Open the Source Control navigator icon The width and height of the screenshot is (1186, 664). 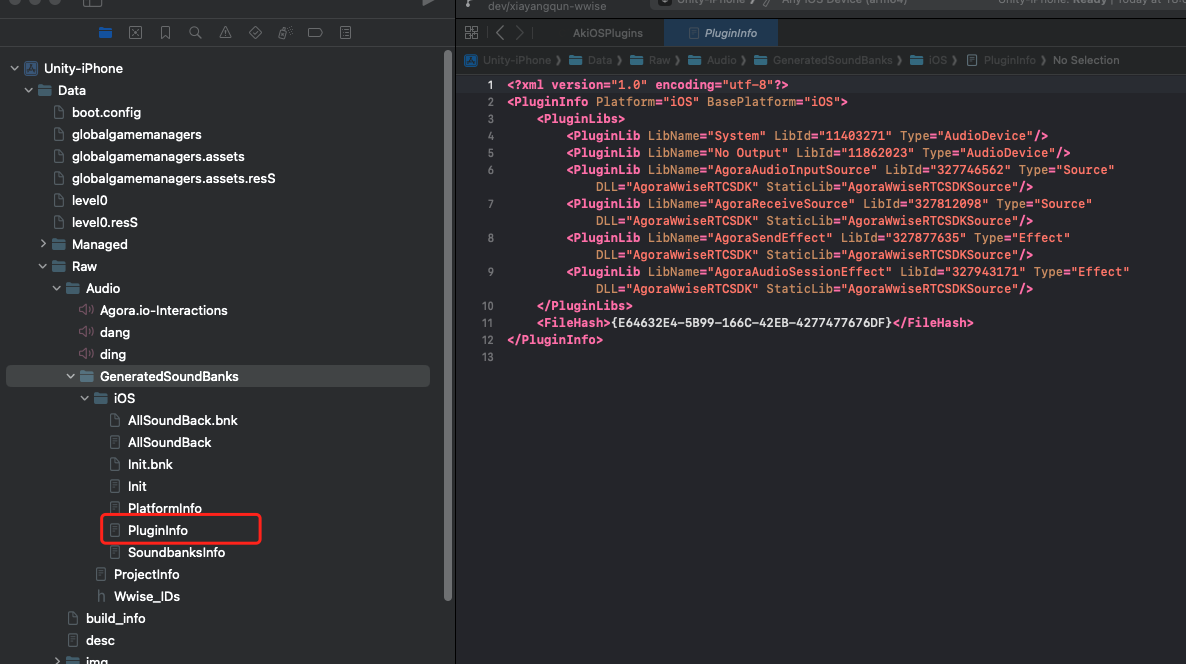point(135,33)
